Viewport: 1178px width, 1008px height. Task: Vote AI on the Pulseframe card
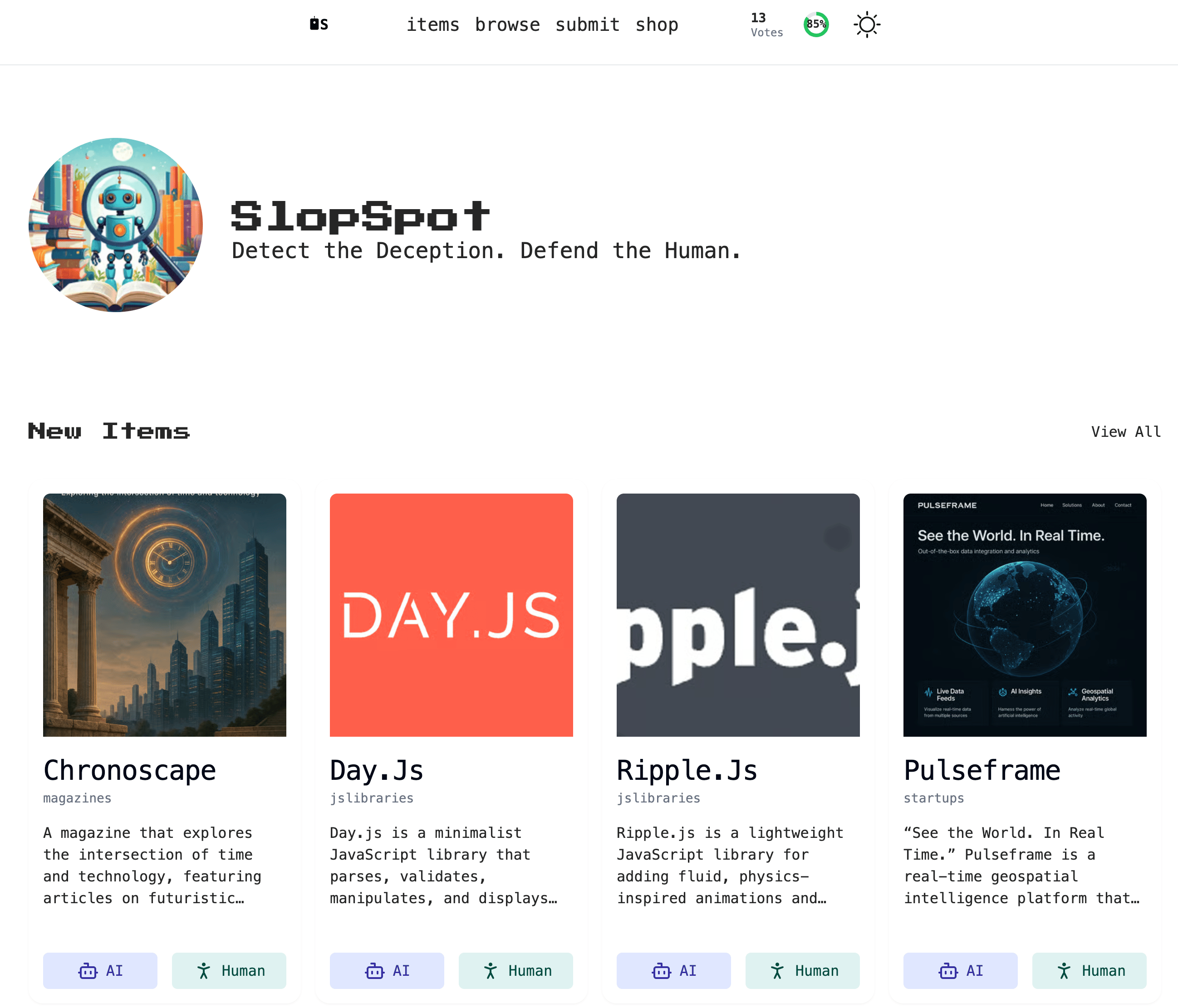[x=960, y=971]
